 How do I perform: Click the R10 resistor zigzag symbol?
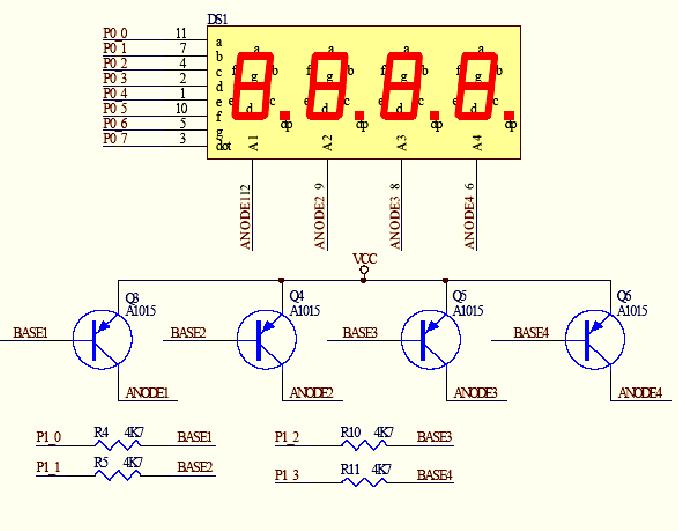[365, 445]
